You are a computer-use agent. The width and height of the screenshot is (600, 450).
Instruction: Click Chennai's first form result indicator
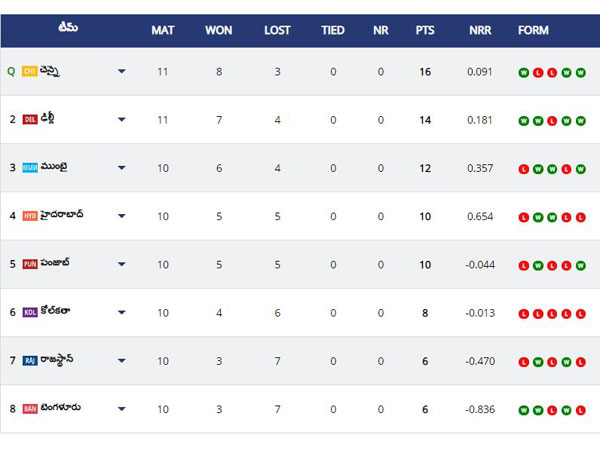523,72
